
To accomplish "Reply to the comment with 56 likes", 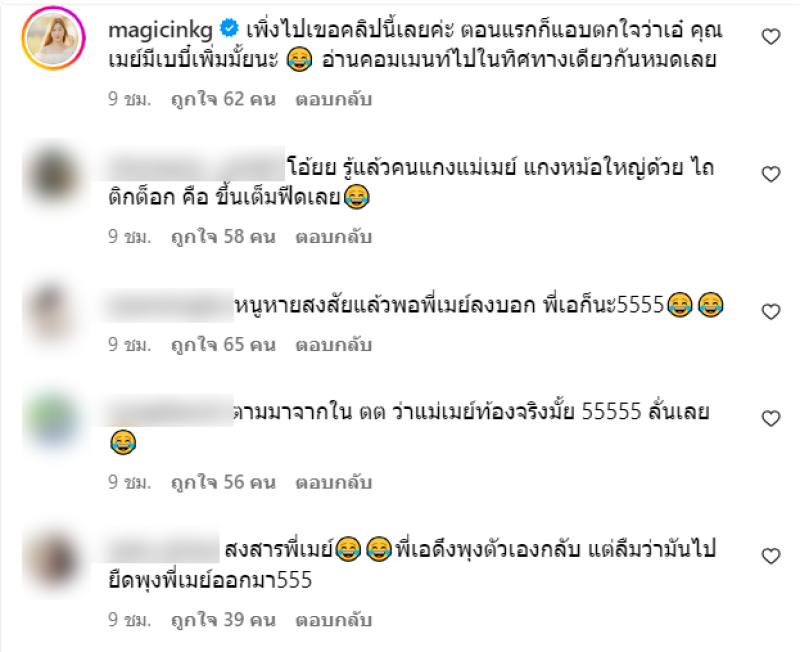I will point(333,482).
